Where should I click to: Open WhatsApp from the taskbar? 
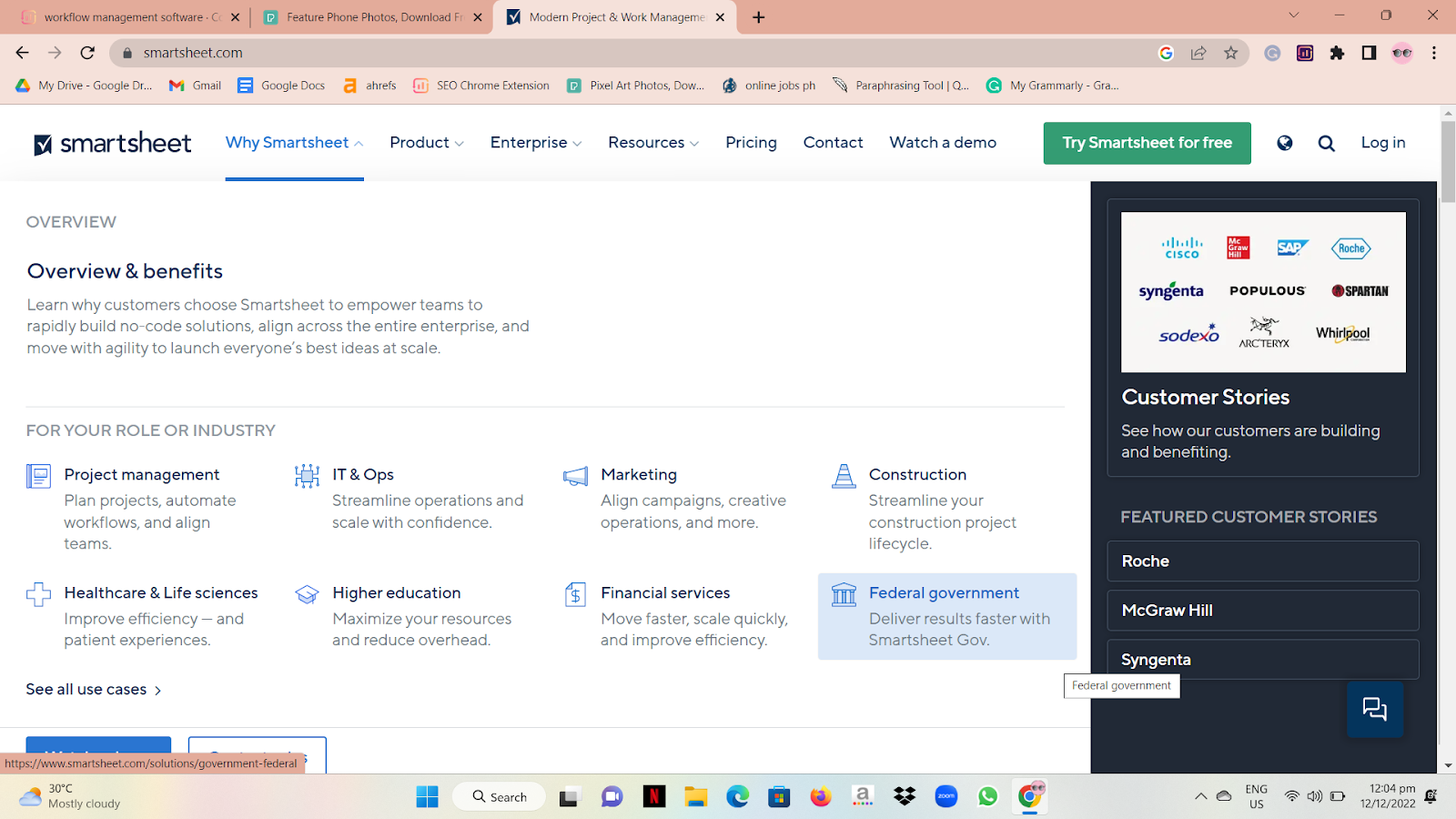[988, 797]
